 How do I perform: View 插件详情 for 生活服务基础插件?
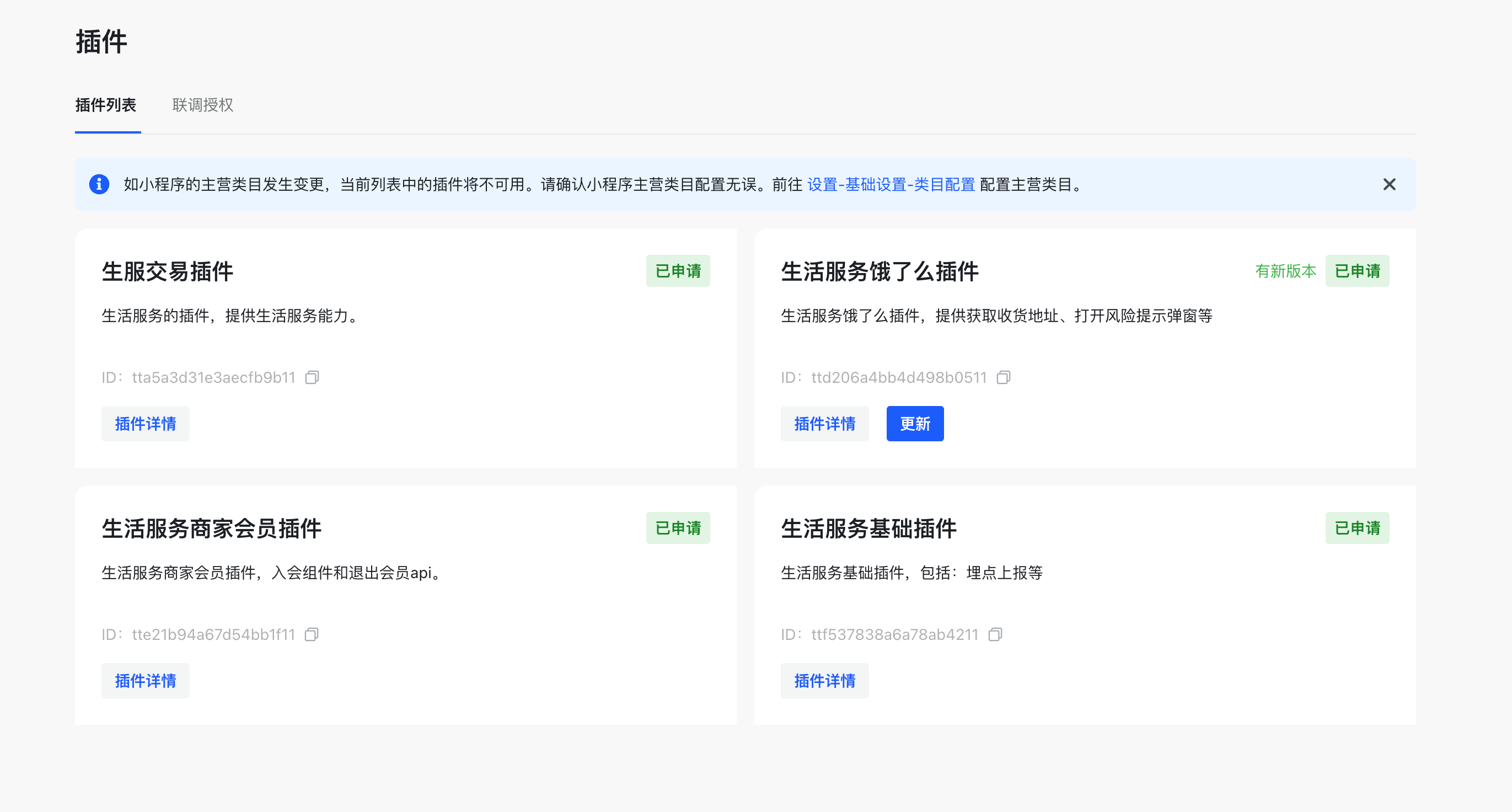(x=824, y=681)
